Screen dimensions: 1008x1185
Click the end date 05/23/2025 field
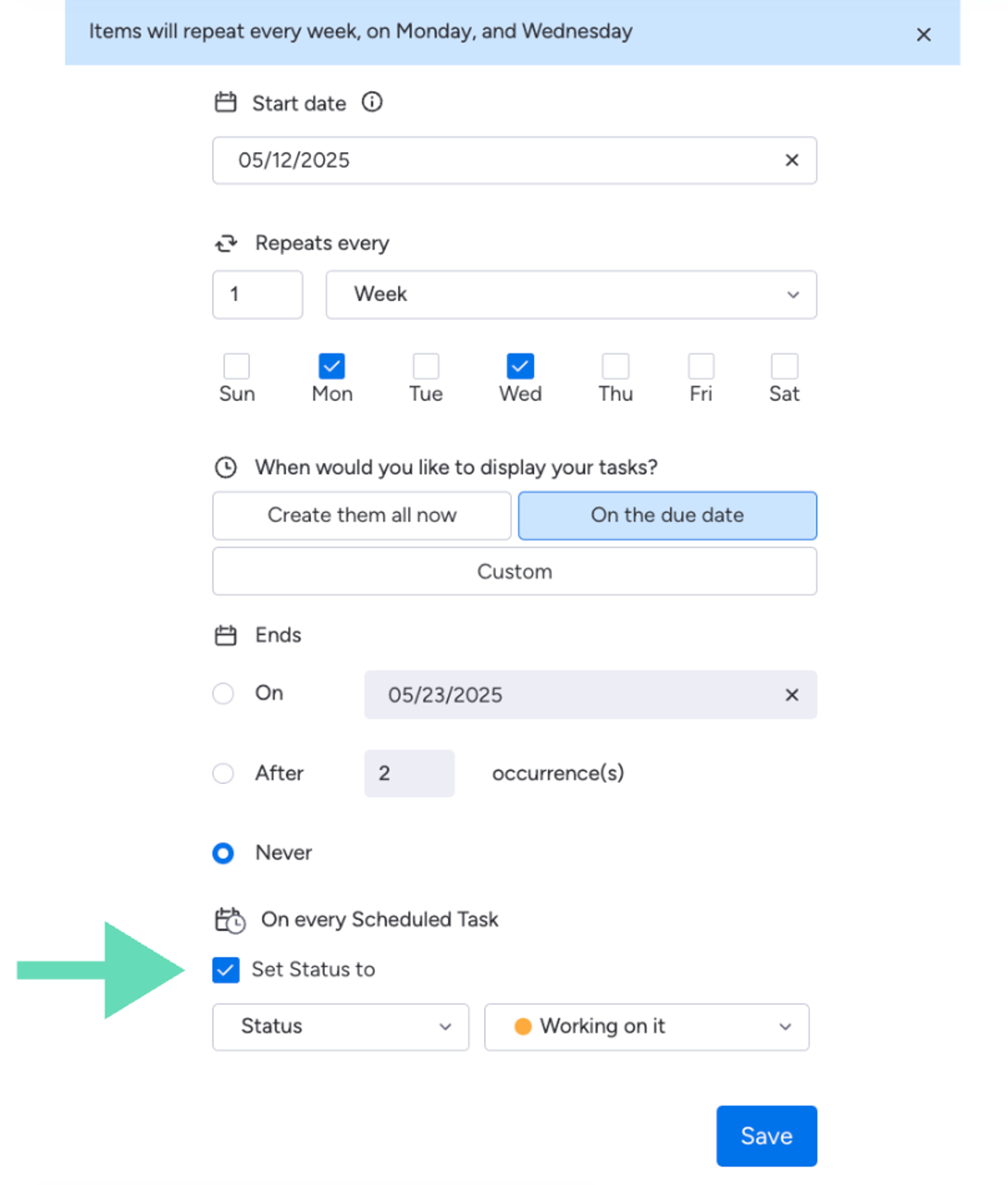click(590, 695)
